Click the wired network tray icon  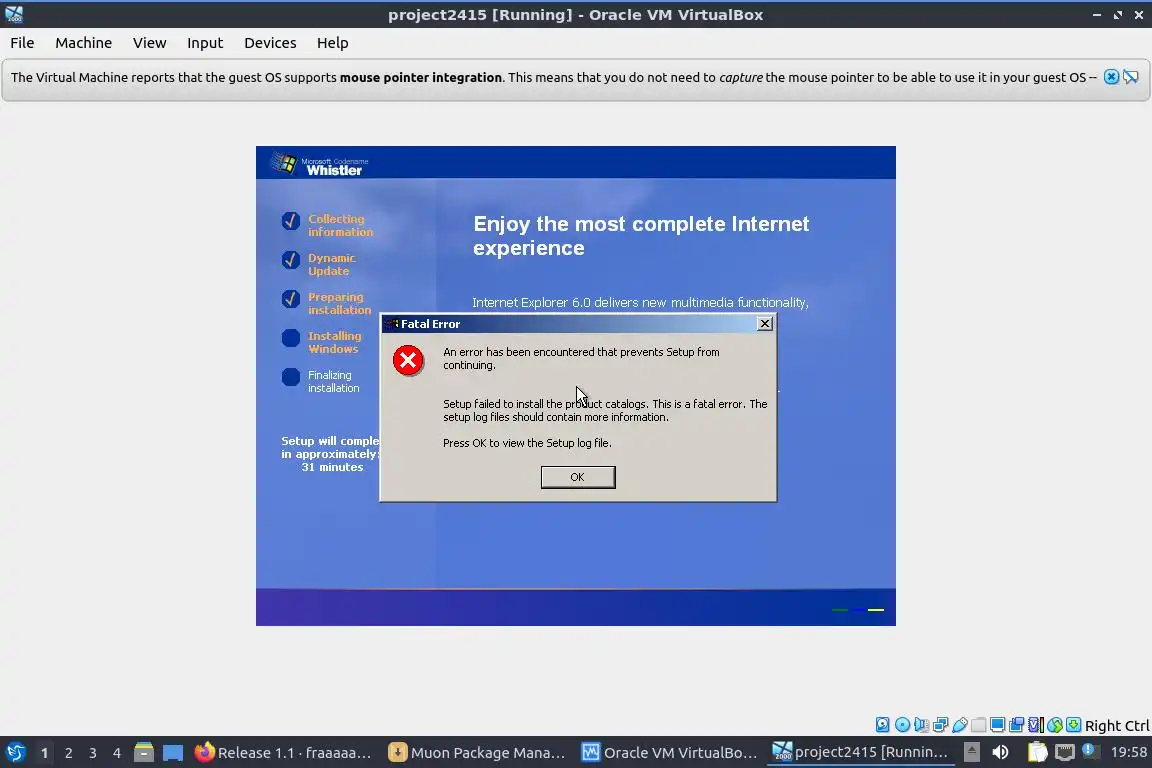[1065, 752]
